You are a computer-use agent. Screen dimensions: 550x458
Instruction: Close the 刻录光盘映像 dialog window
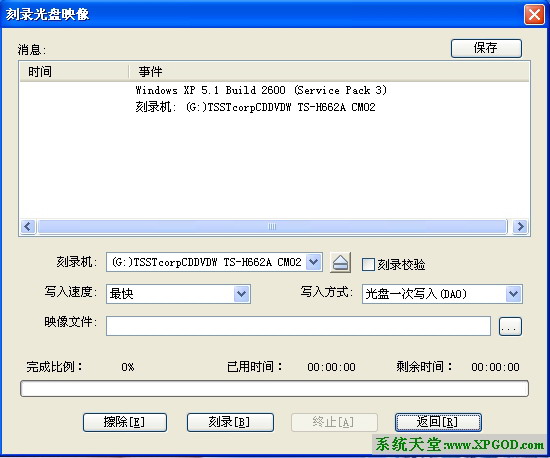click(x=534, y=15)
